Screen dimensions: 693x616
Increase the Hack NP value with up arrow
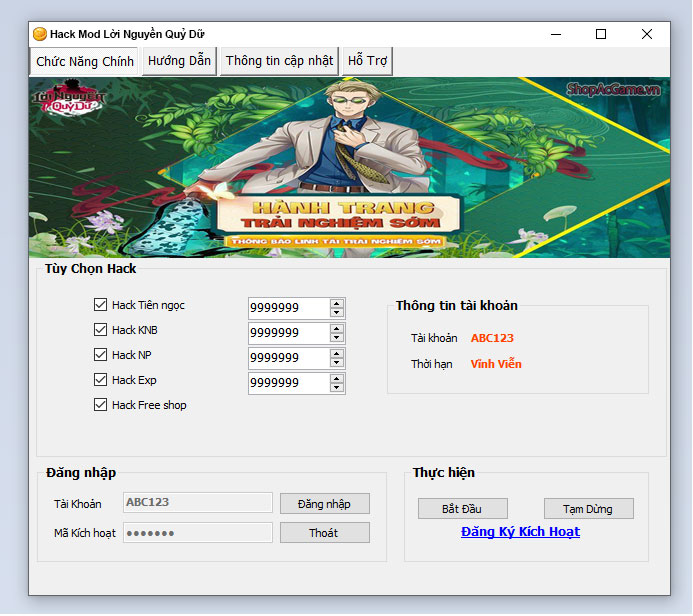point(337,354)
